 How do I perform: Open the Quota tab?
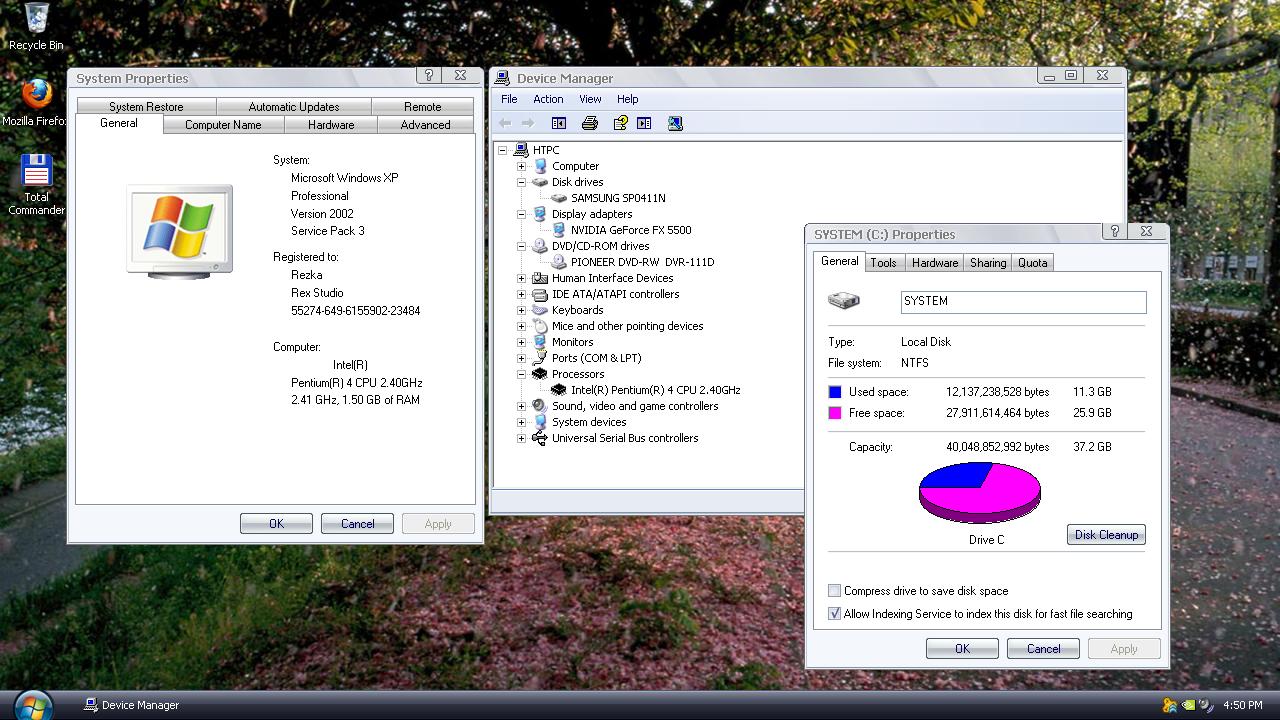[x=1033, y=263]
